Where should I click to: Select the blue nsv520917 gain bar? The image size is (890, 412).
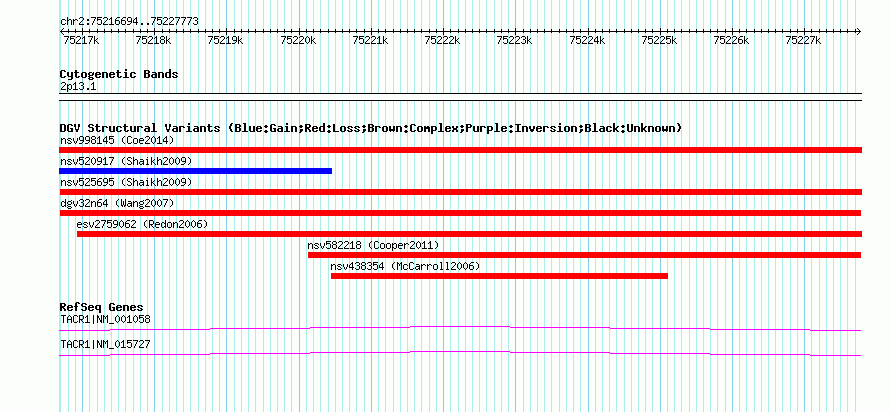195,171
